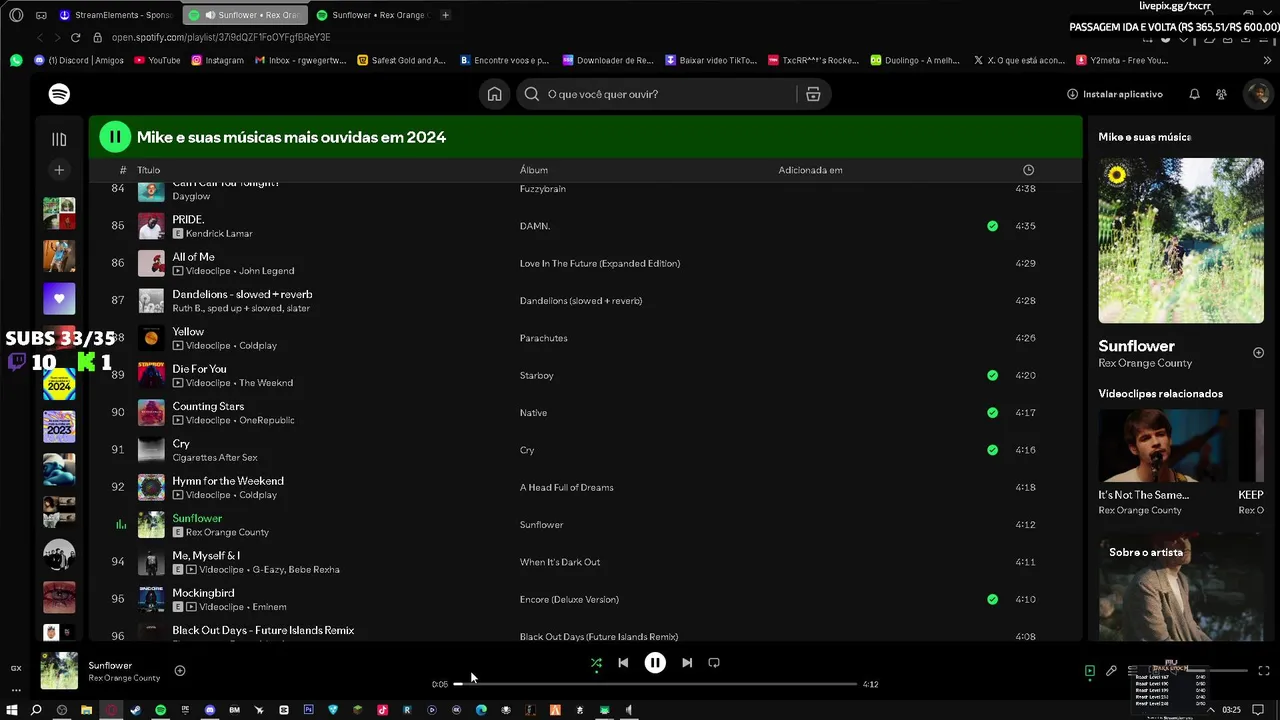Skip to previous track

coord(623,662)
